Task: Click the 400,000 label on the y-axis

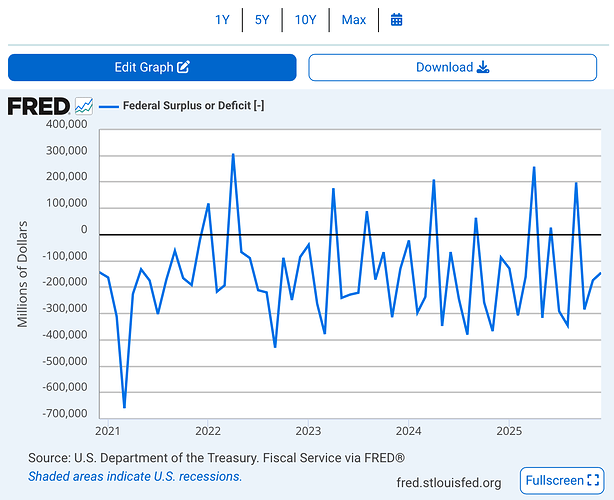Action: click(64, 127)
